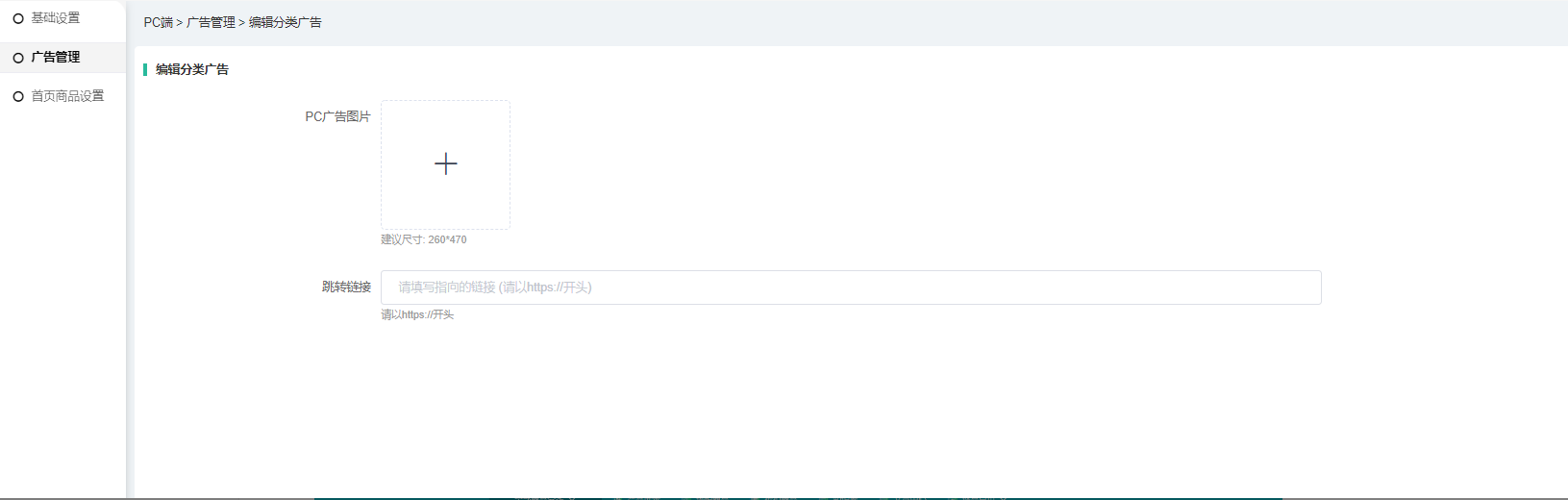Go to 首页商品设置 in the sidebar
1568x500 pixels.
pos(67,96)
